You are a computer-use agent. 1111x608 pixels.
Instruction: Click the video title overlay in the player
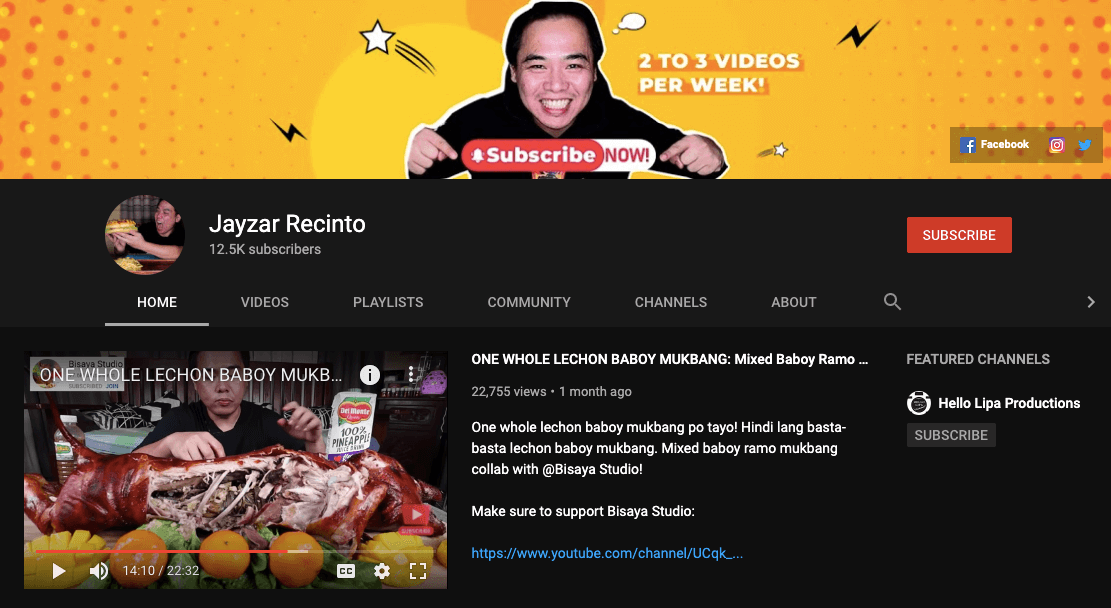pos(191,375)
